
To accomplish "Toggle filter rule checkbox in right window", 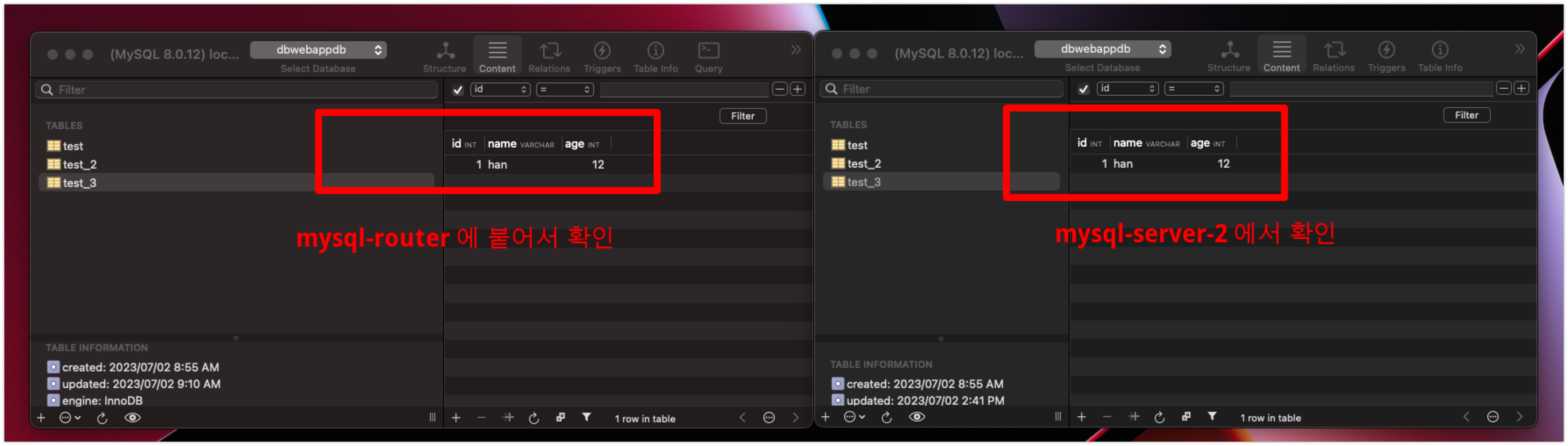I will click(x=1083, y=90).
